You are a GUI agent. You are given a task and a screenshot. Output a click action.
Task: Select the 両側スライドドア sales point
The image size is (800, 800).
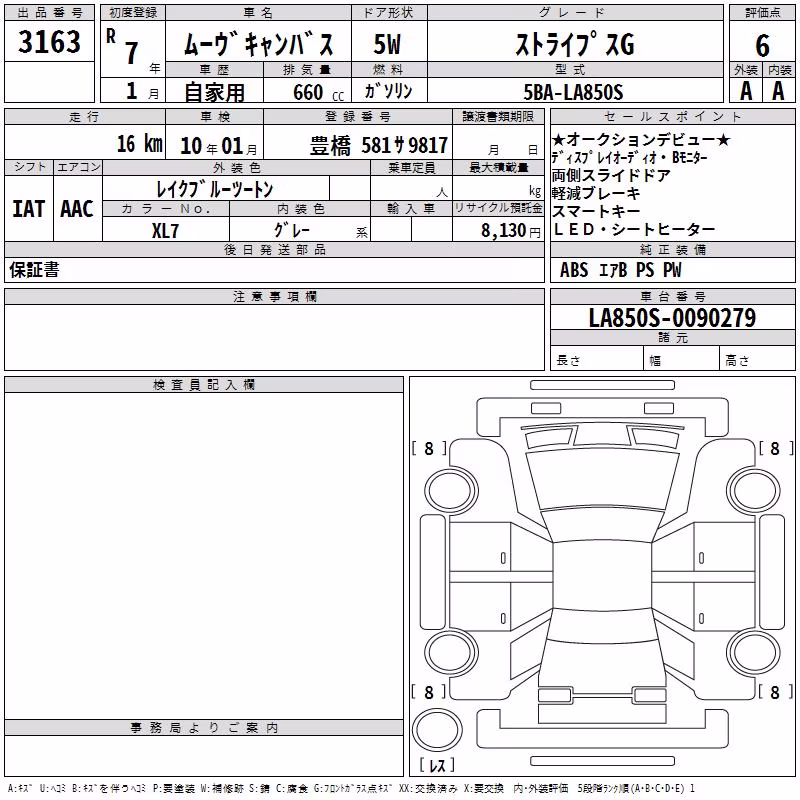click(x=611, y=176)
